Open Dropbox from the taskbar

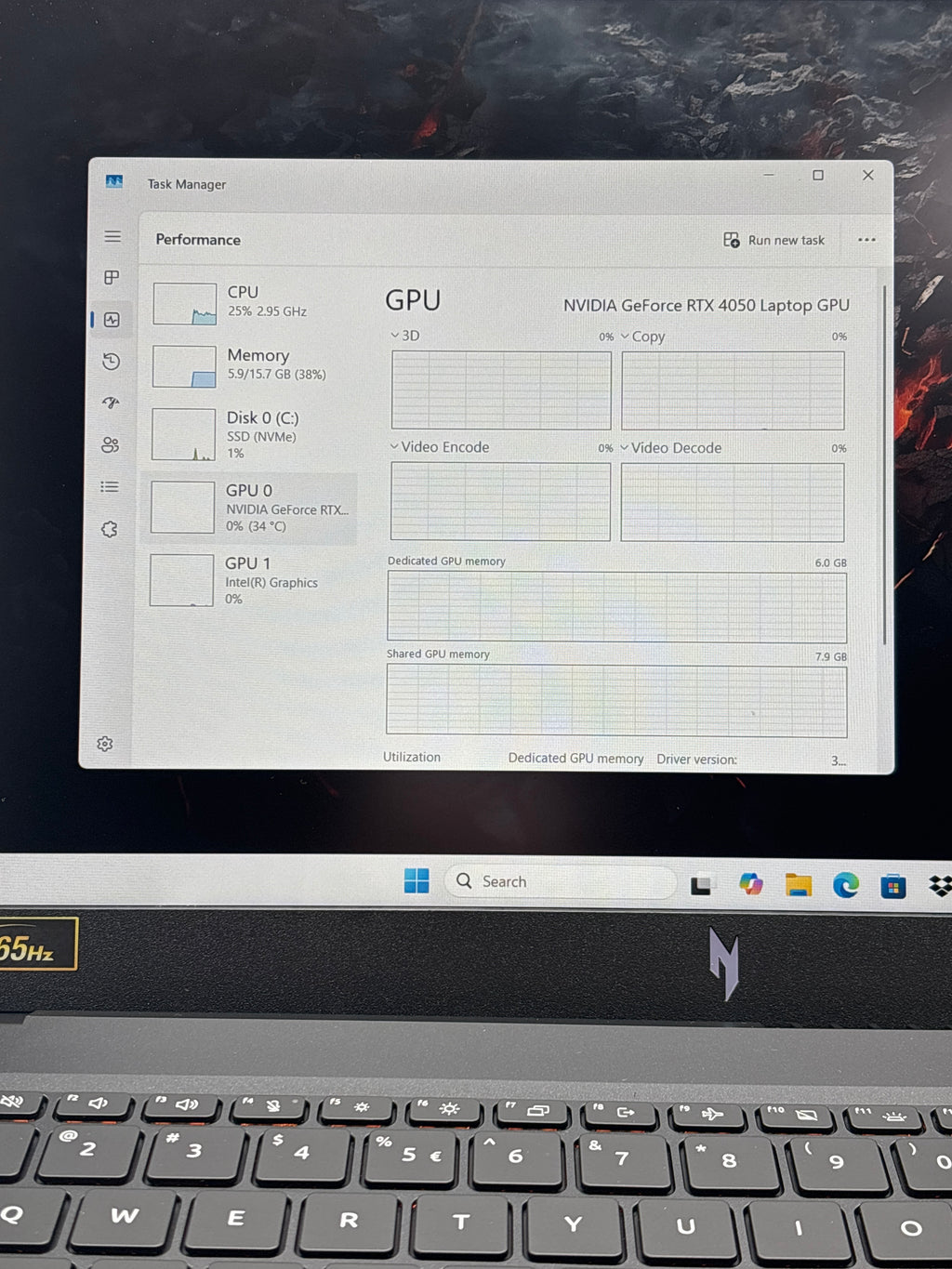coord(940,887)
